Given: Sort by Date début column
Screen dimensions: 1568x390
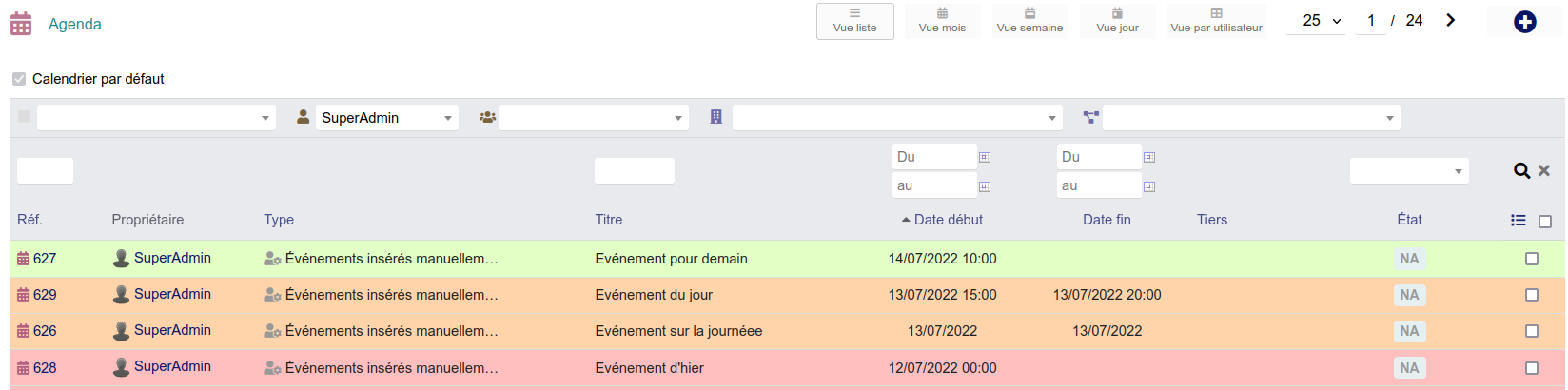Looking at the screenshot, I should coord(949,220).
